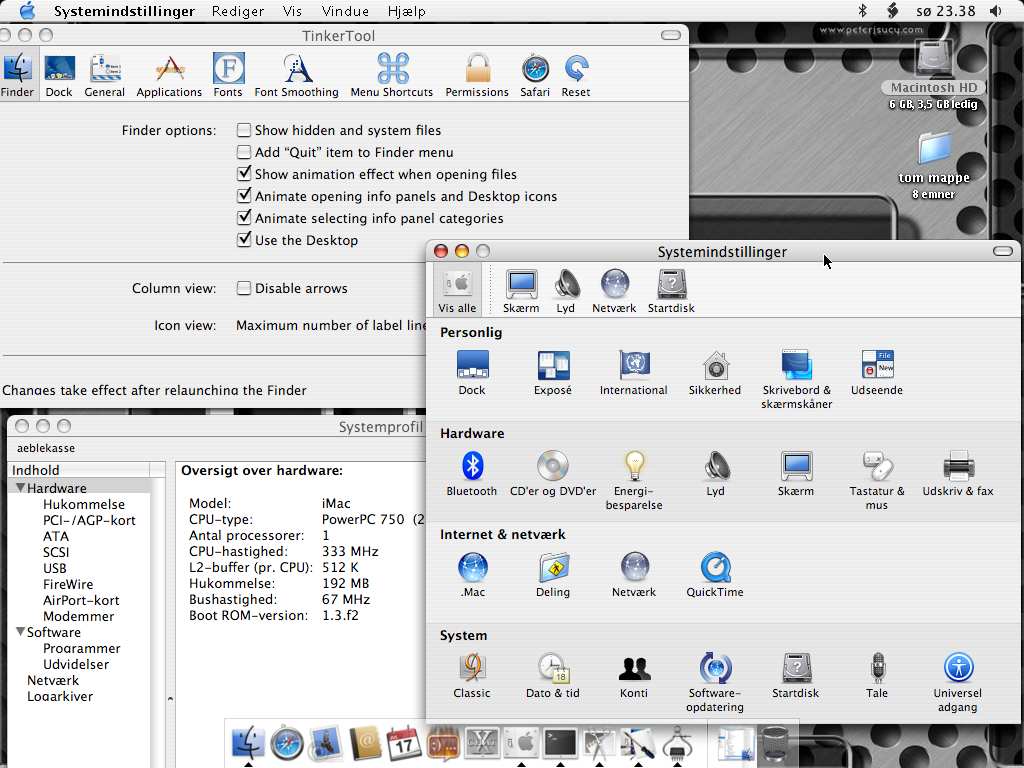
Task: Open the Exposé preference pane
Action: [x=553, y=366]
